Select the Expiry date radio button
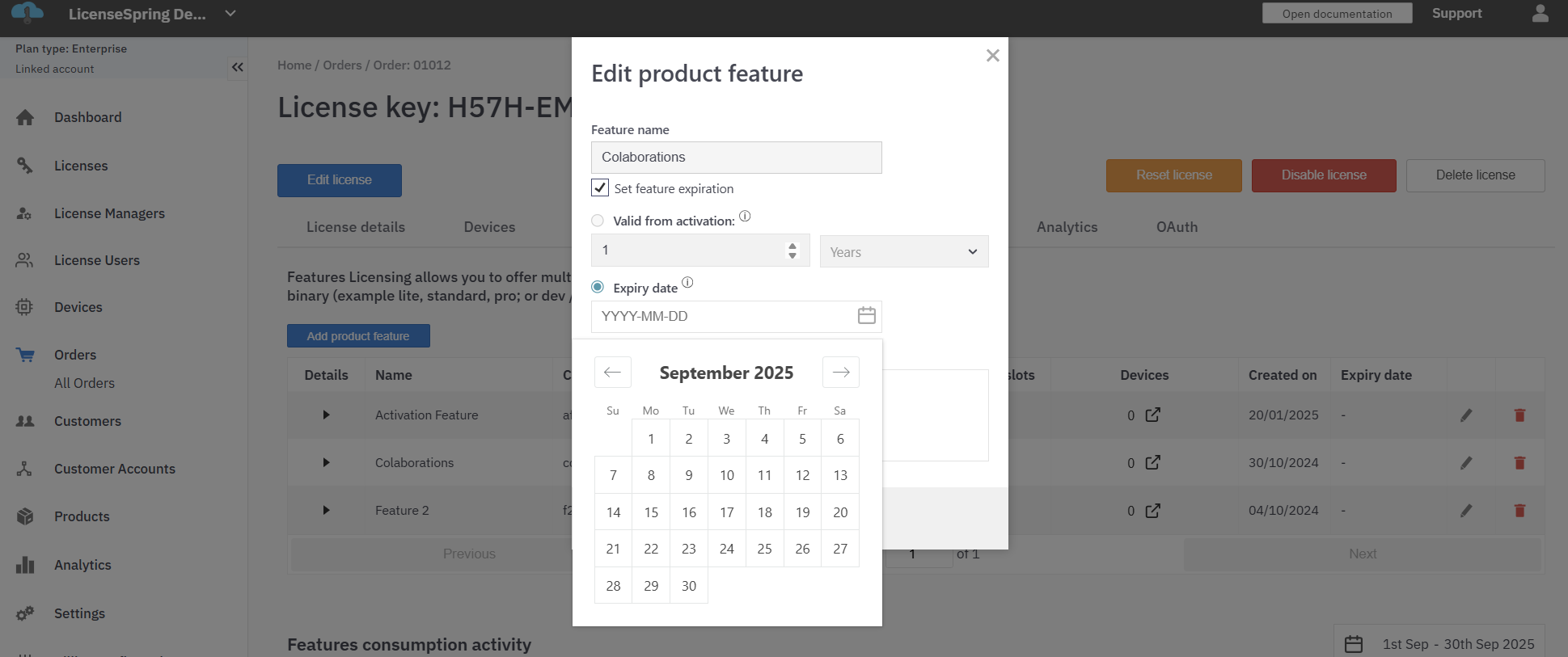Viewport: 1568px width, 657px height. (x=598, y=287)
